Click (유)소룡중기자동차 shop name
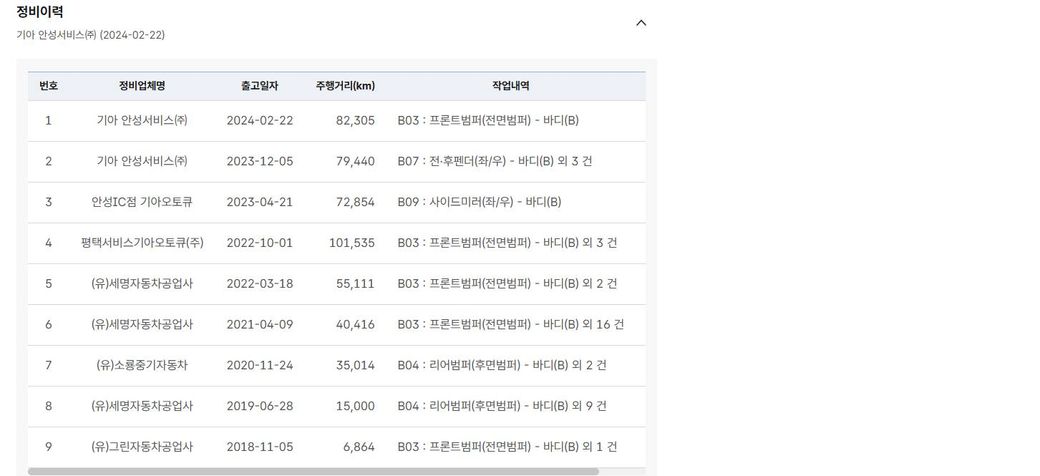 [141, 366]
